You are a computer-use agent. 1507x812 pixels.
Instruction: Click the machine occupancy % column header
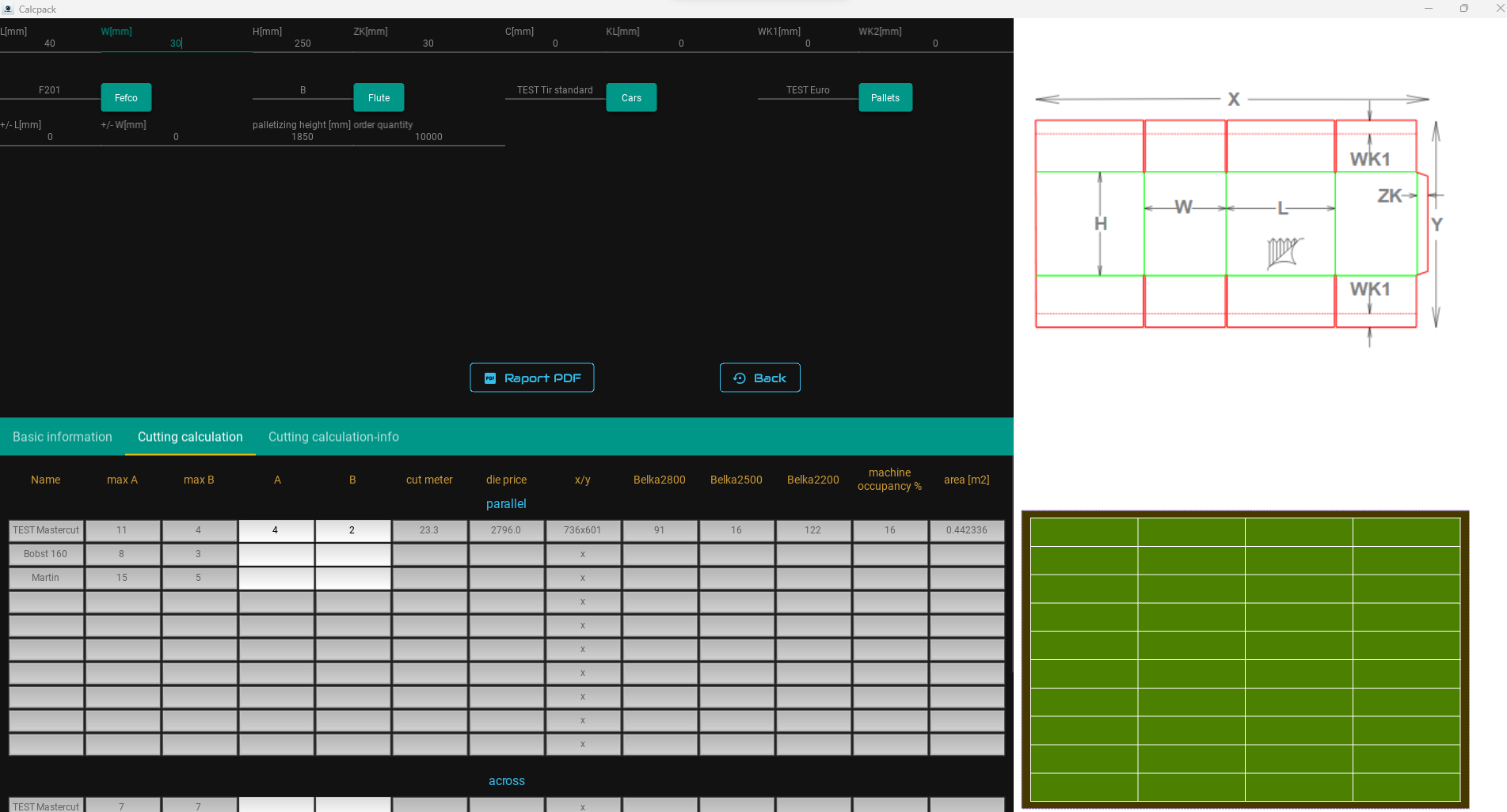tap(889, 480)
